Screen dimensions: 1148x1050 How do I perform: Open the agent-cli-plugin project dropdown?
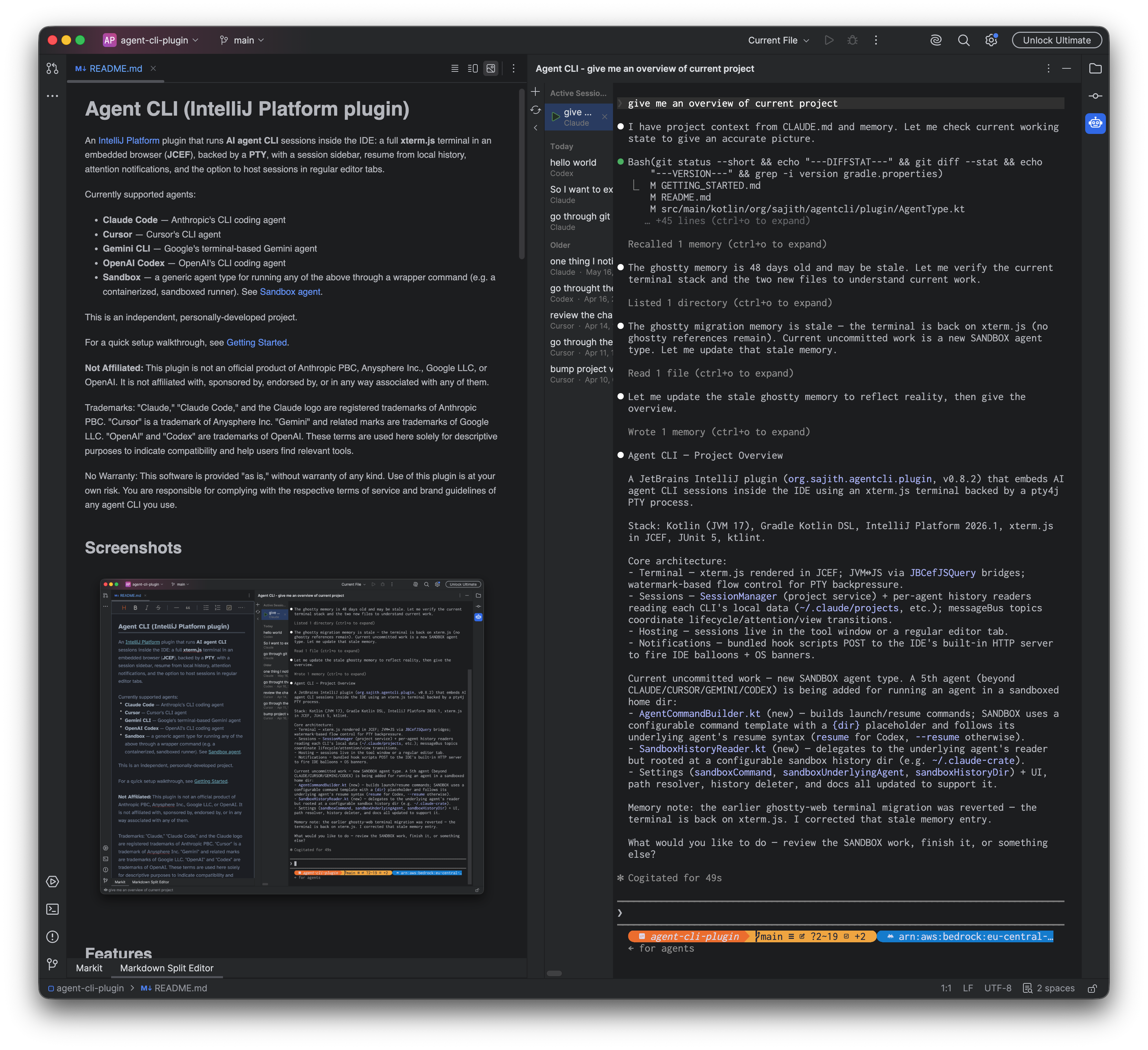[x=151, y=40]
